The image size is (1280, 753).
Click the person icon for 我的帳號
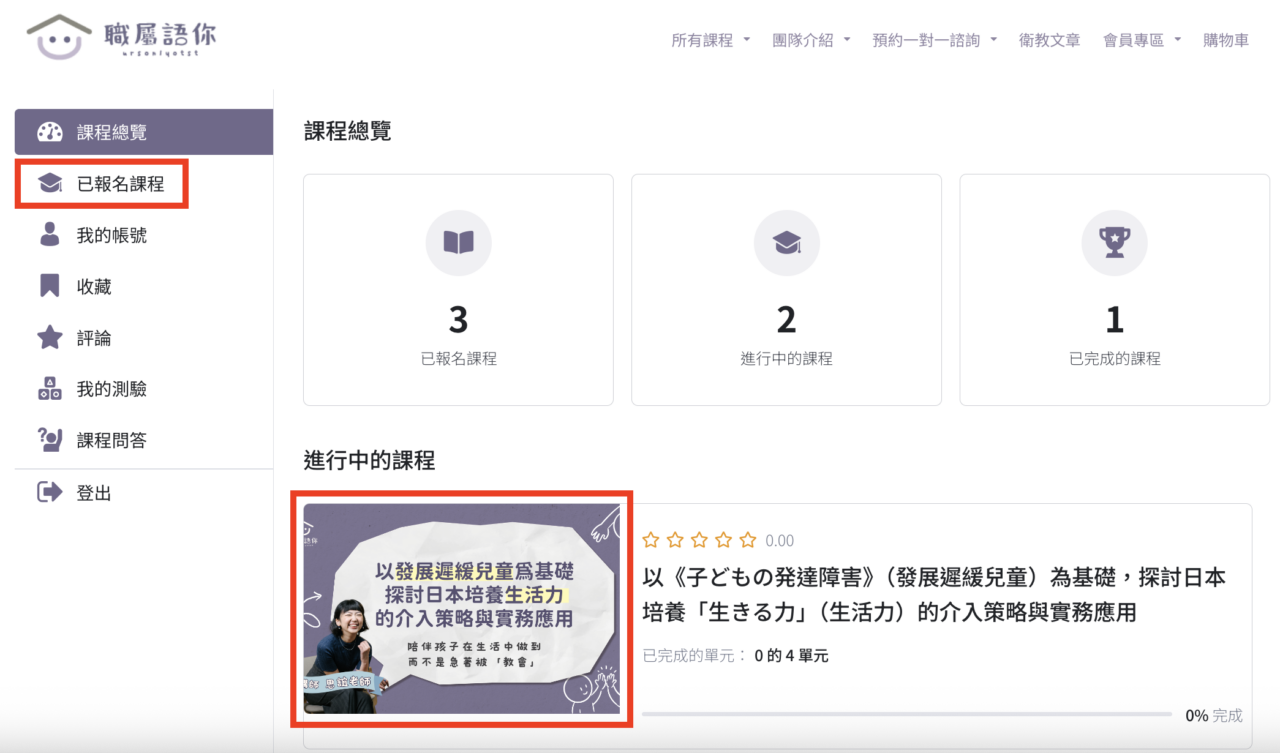tap(49, 235)
